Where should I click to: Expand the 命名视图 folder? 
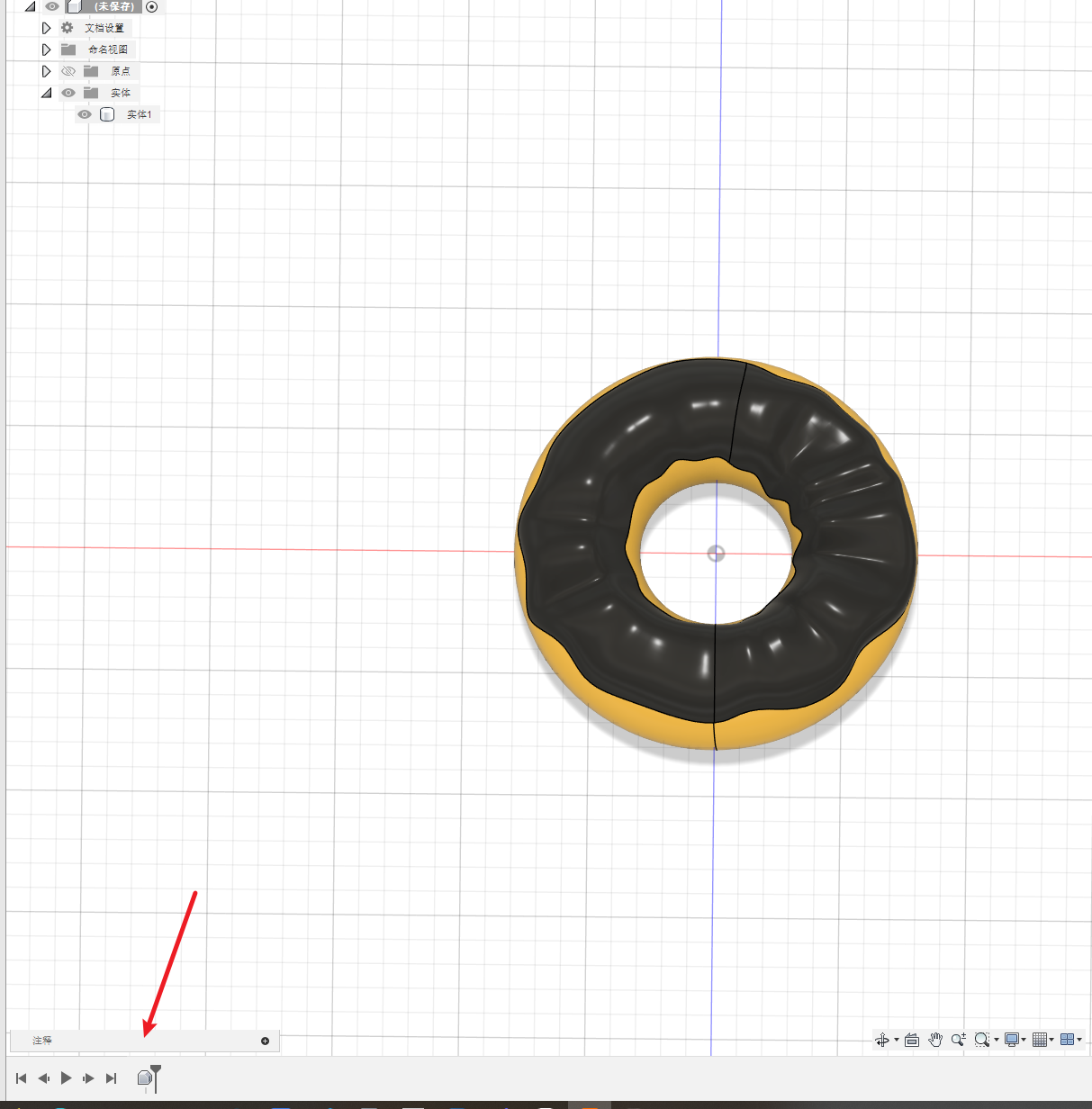pos(47,50)
